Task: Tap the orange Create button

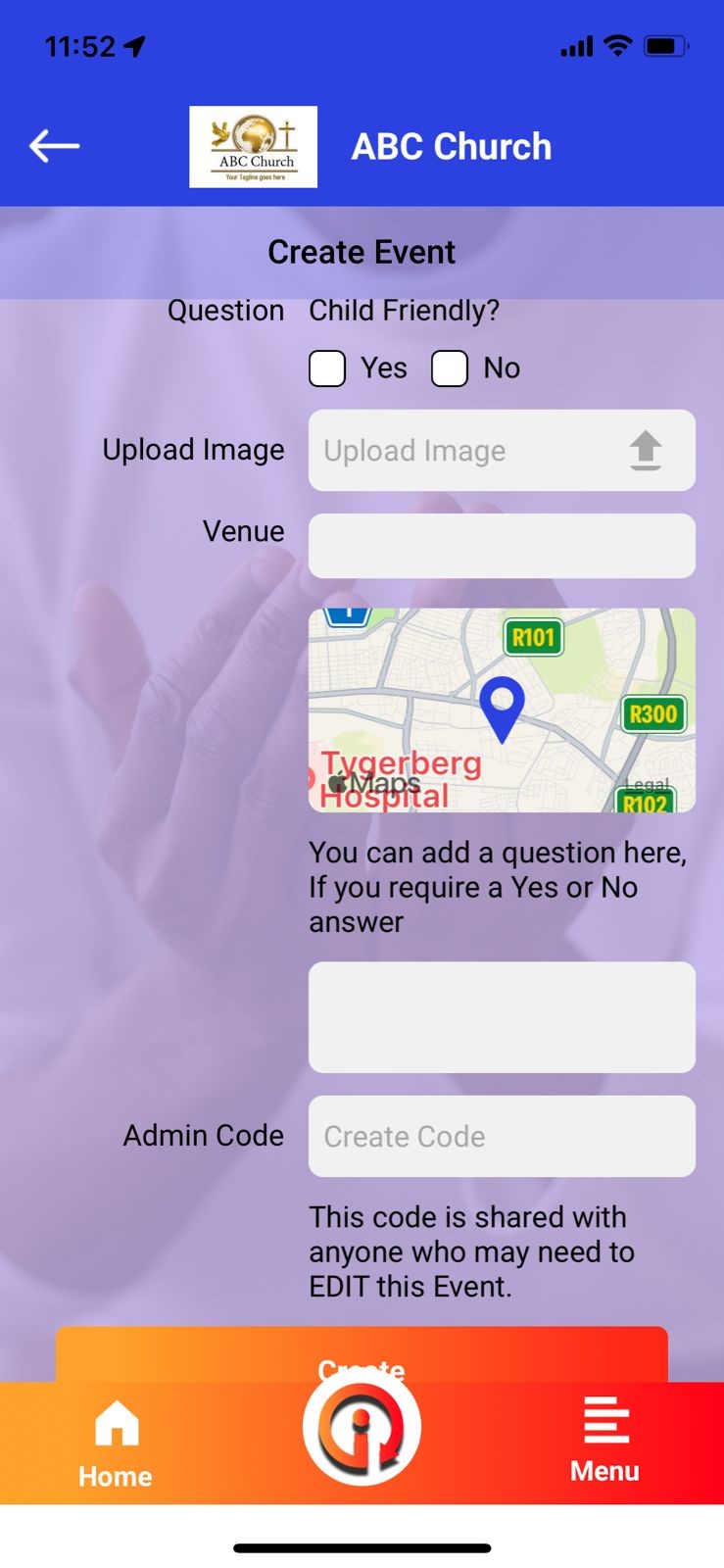Action: tap(362, 1355)
